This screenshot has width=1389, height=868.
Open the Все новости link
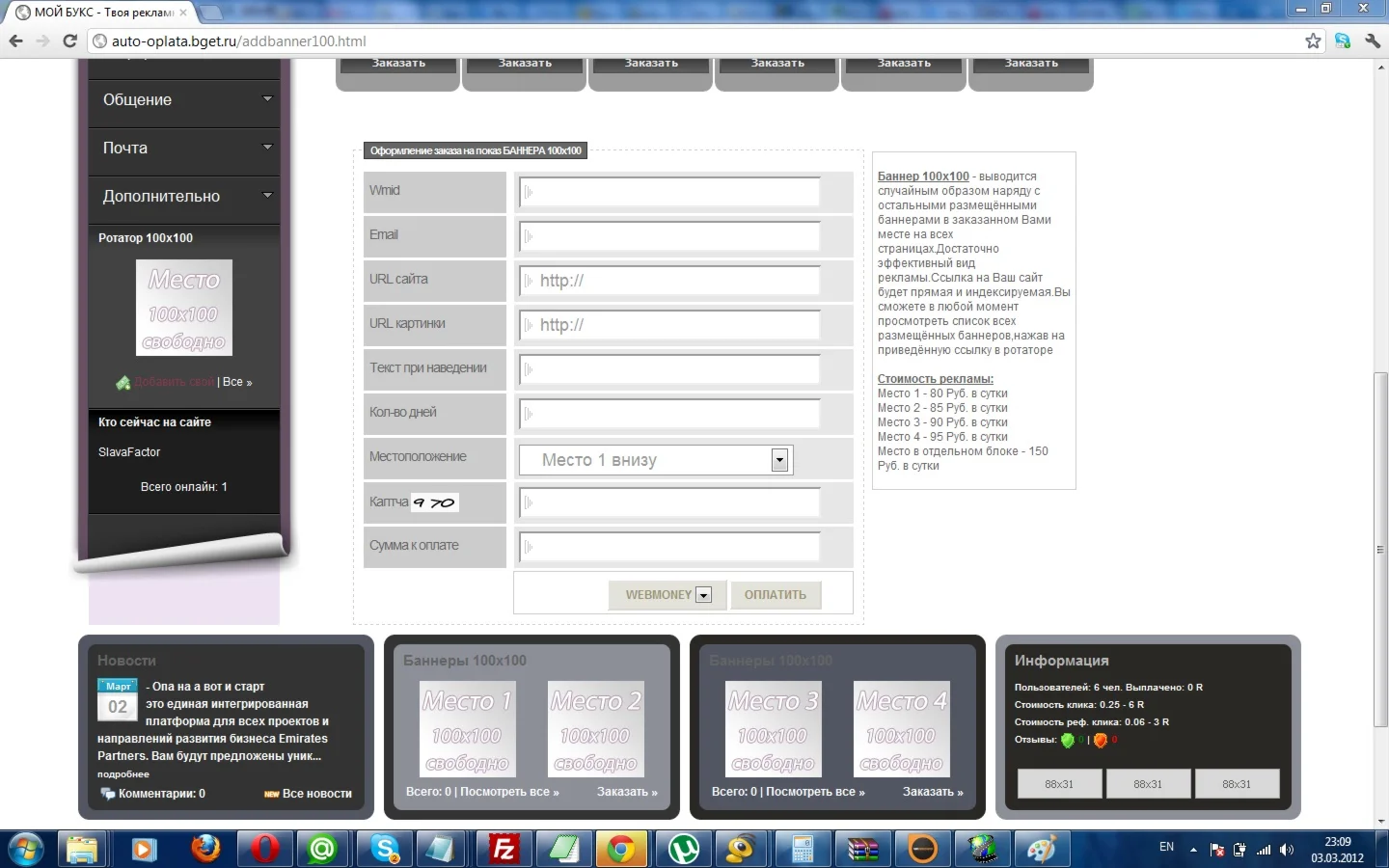pyautogui.click(x=316, y=795)
